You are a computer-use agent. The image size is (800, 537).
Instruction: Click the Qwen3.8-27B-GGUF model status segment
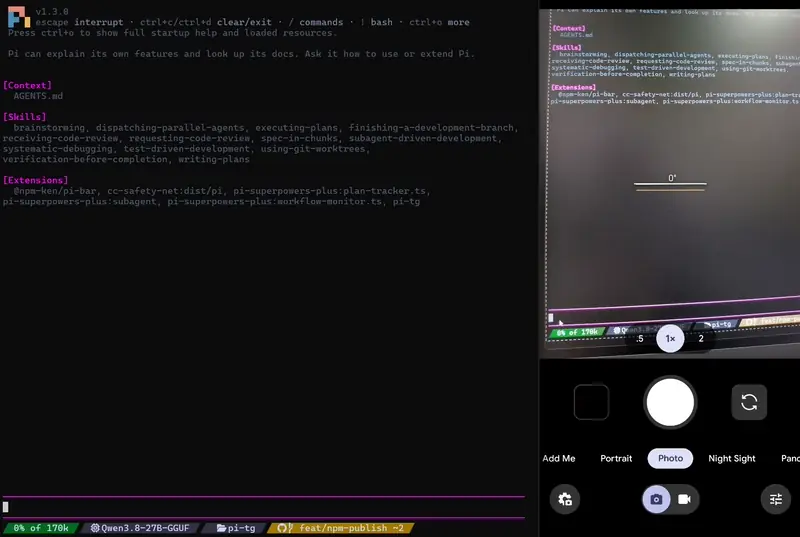[x=140, y=528]
